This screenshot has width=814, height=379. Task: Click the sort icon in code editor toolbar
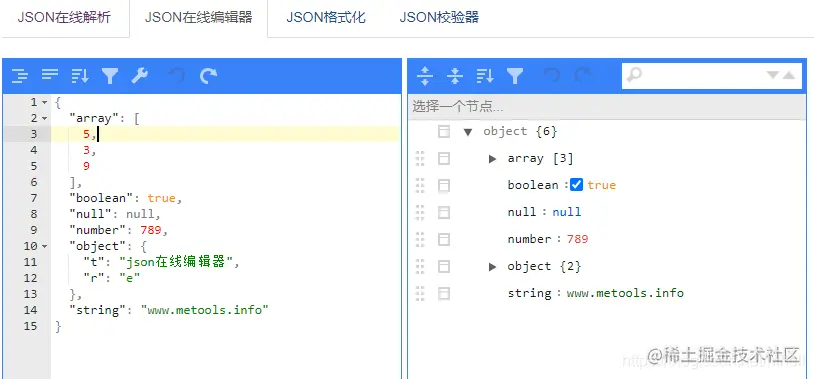[x=79, y=76]
